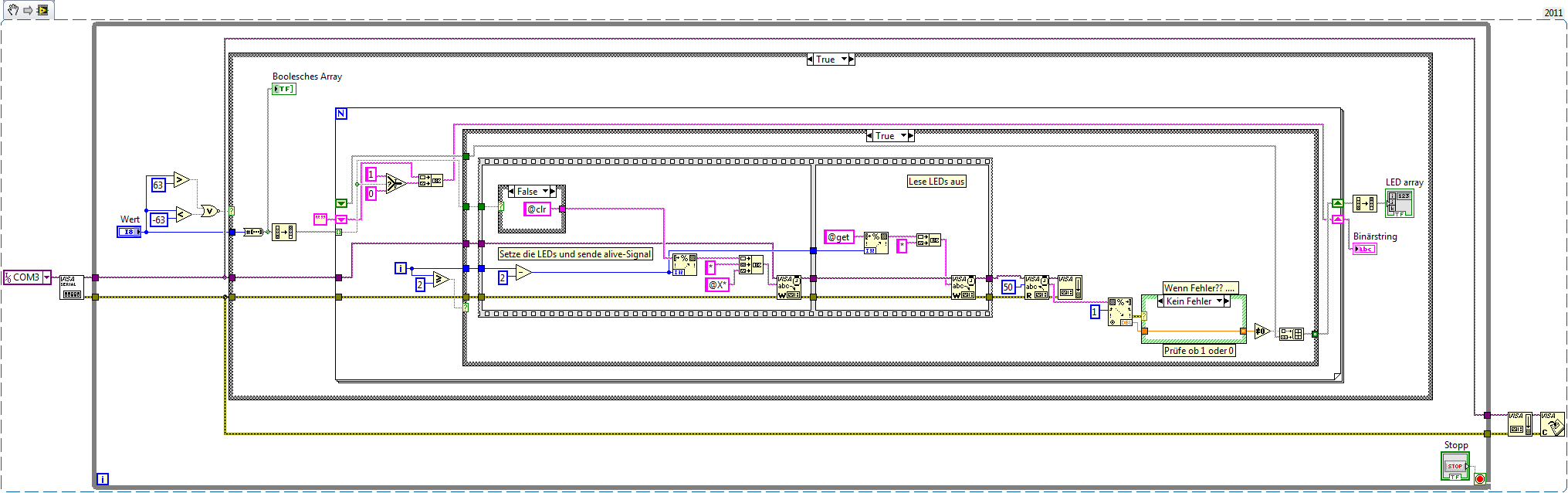The image size is (1568, 493).
Task: Select the Format Into String node after @get
Action: point(876,243)
